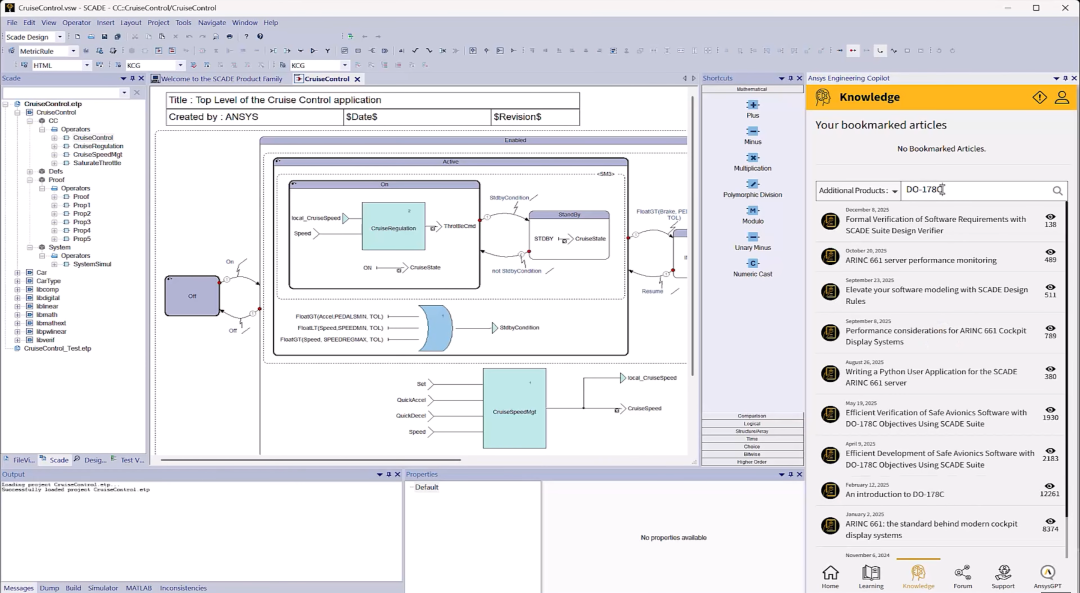Viewport: 1080px width, 593px height.
Task: Click the checkmark icon in the toolbar
Action: [x=415, y=50]
